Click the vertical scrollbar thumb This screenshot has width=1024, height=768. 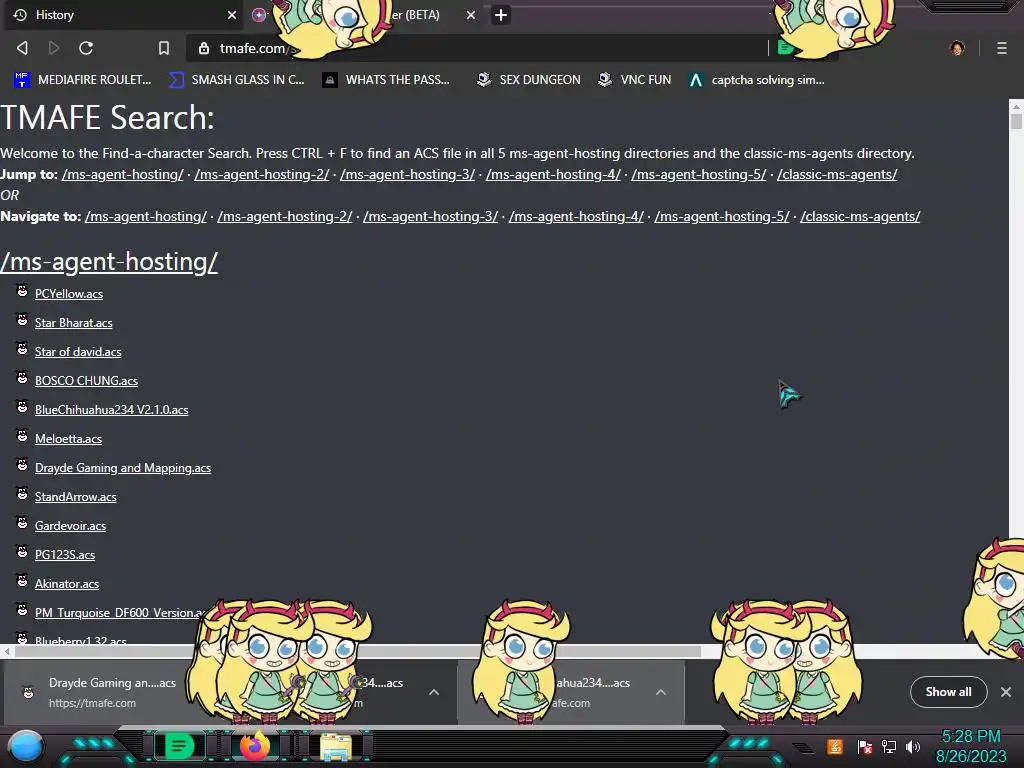(1016, 121)
